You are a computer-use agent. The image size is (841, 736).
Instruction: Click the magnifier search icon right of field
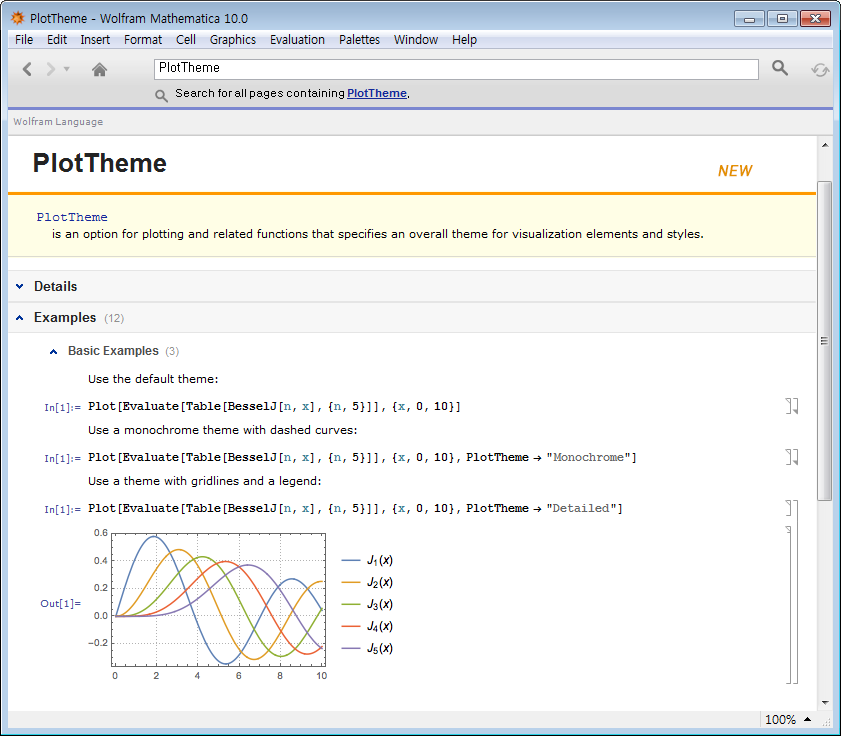(780, 68)
